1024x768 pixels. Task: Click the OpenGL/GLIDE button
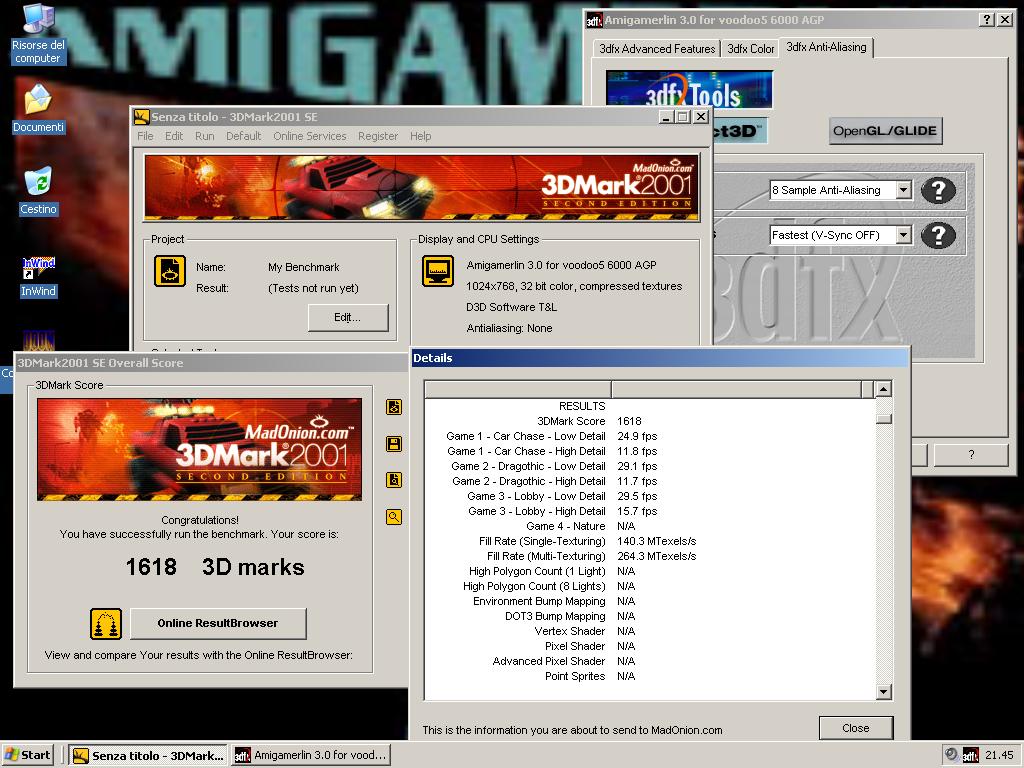click(x=885, y=131)
